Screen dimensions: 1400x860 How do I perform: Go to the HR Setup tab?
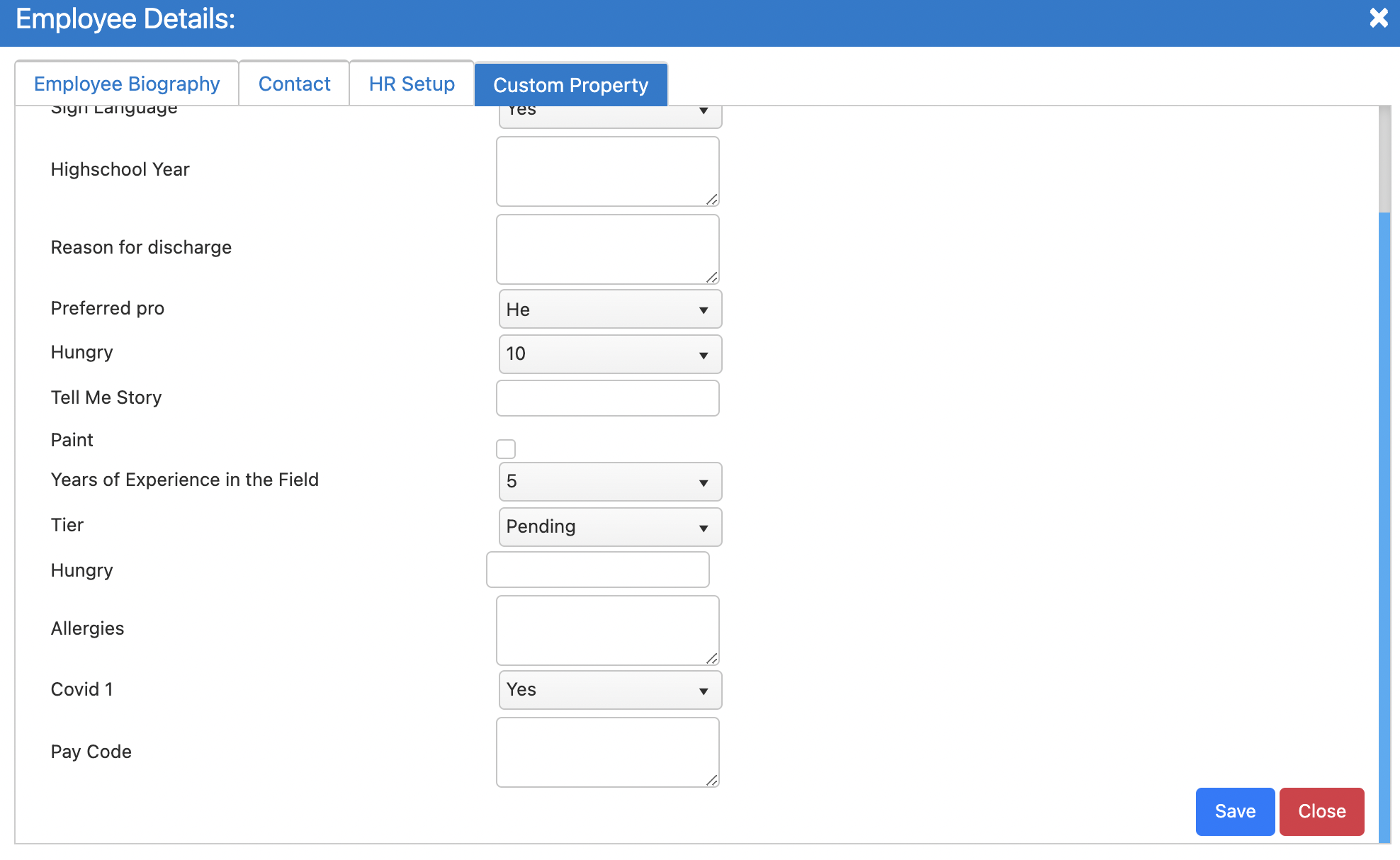[x=412, y=84]
